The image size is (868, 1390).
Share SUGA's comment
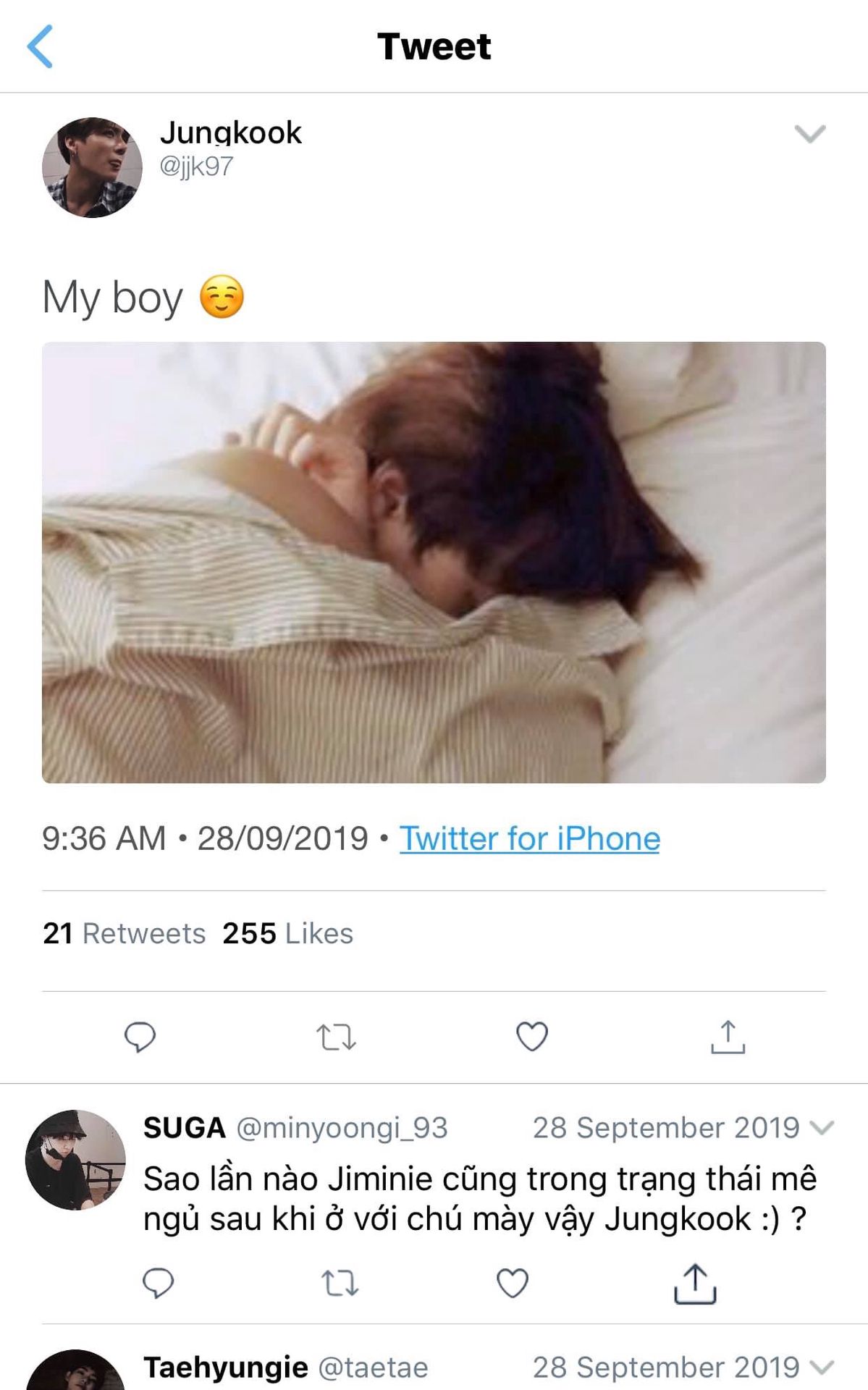tap(695, 1284)
